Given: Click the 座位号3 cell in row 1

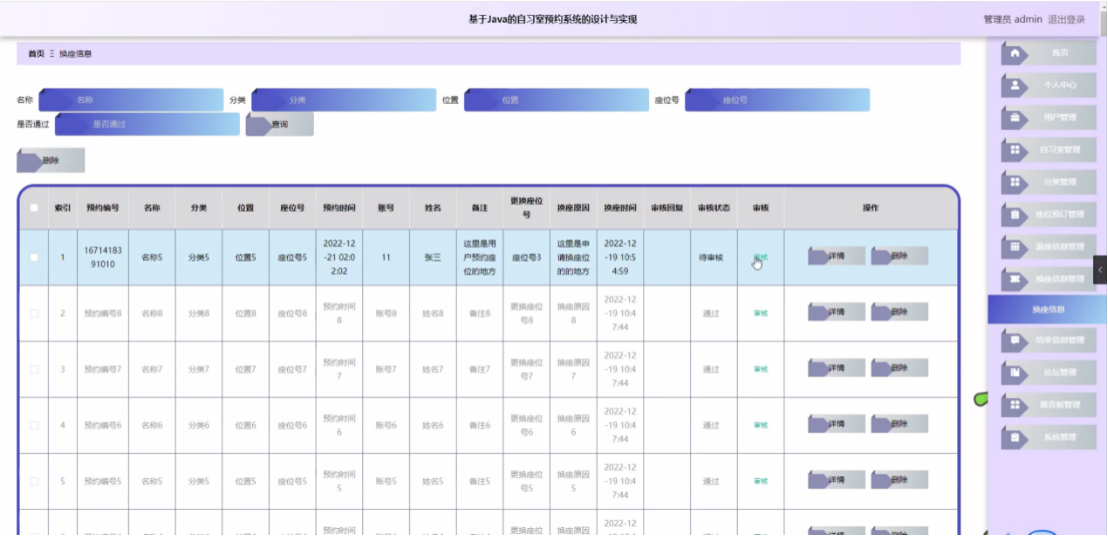Looking at the screenshot, I should point(526,258).
